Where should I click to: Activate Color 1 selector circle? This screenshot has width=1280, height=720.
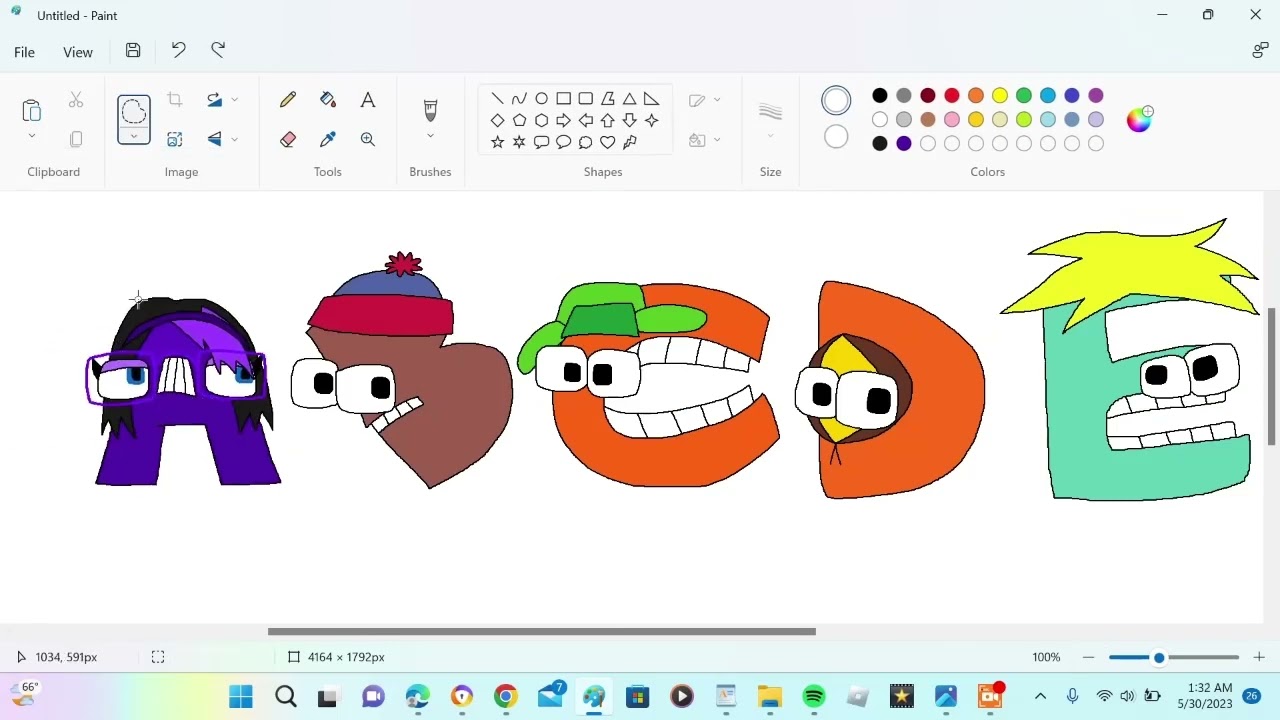pyautogui.click(x=836, y=100)
